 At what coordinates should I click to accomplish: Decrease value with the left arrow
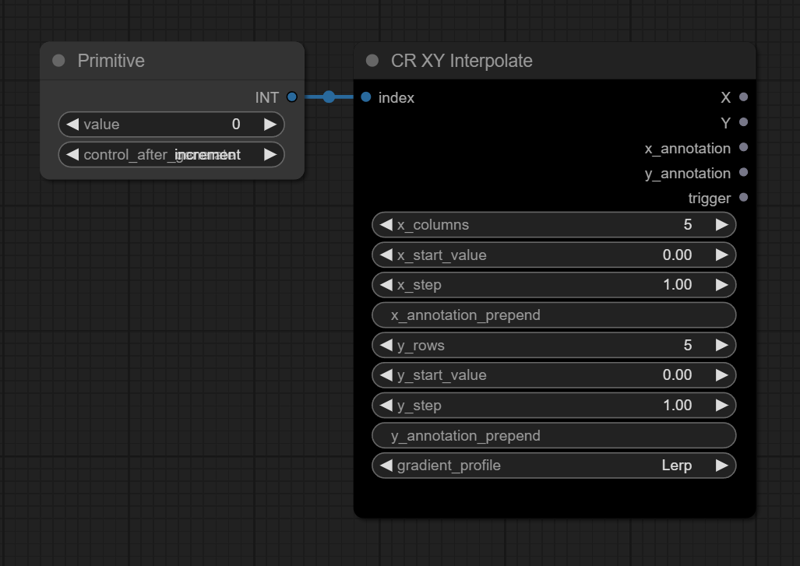pyautogui.click(x=72, y=124)
